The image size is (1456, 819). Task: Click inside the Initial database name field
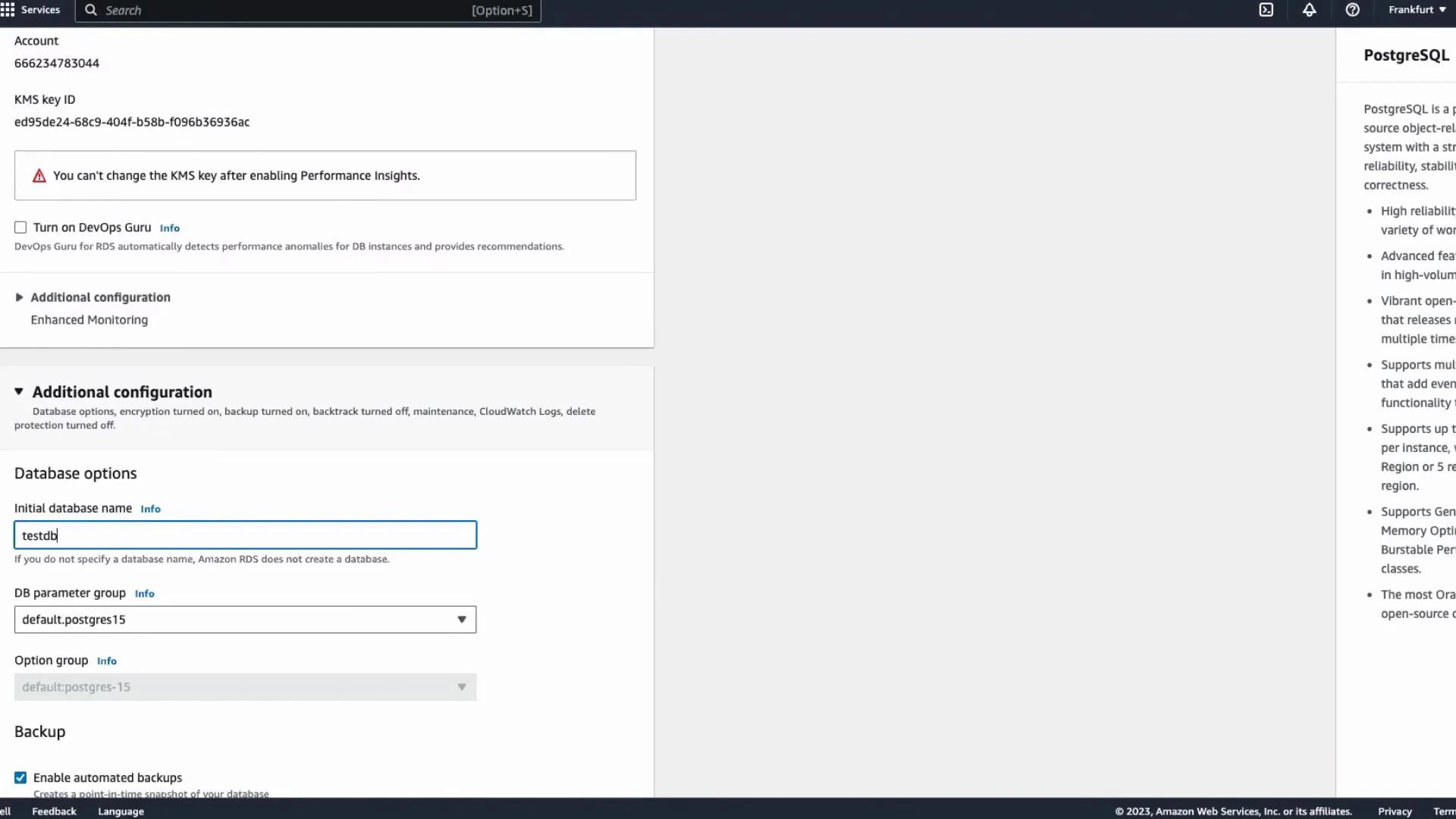pyautogui.click(x=243, y=535)
